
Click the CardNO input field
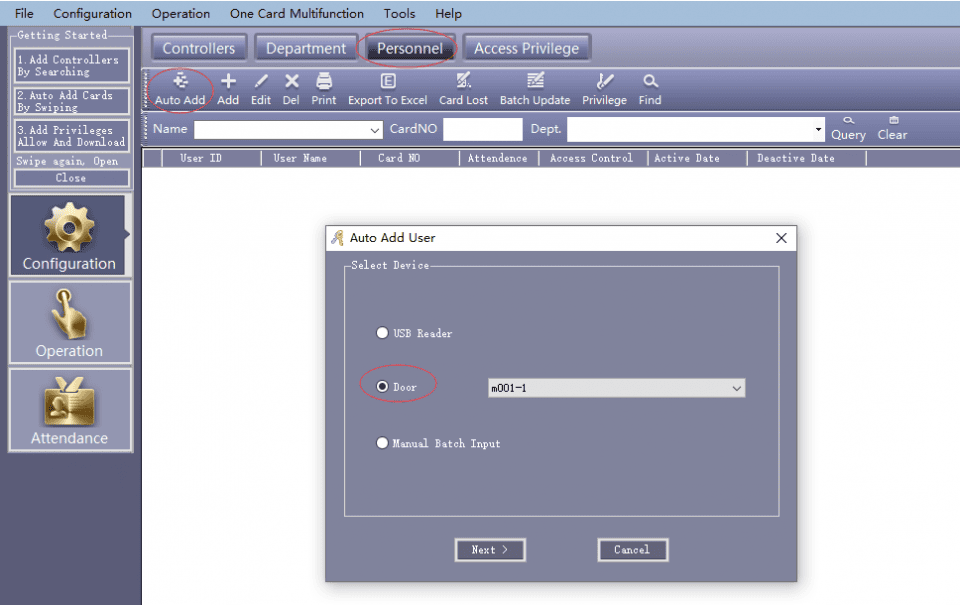482,130
